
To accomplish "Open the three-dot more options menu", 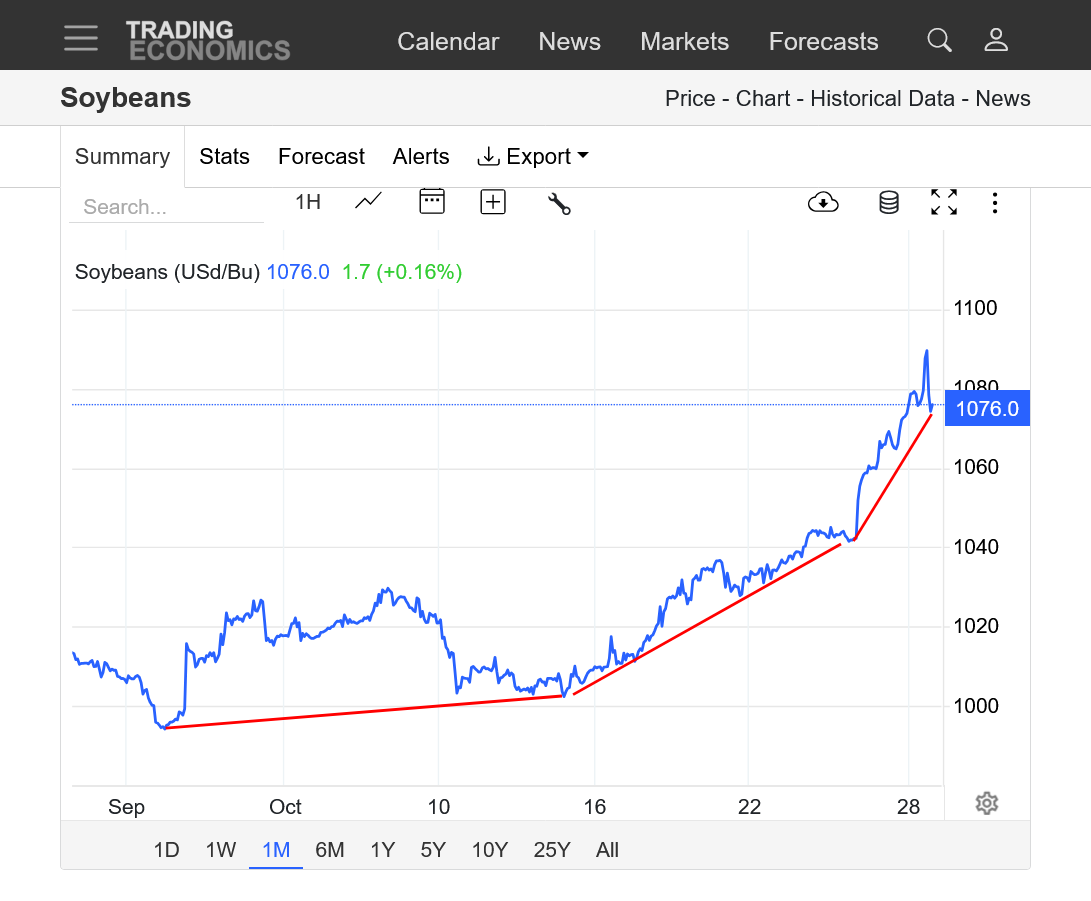I will pyautogui.click(x=994, y=203).
